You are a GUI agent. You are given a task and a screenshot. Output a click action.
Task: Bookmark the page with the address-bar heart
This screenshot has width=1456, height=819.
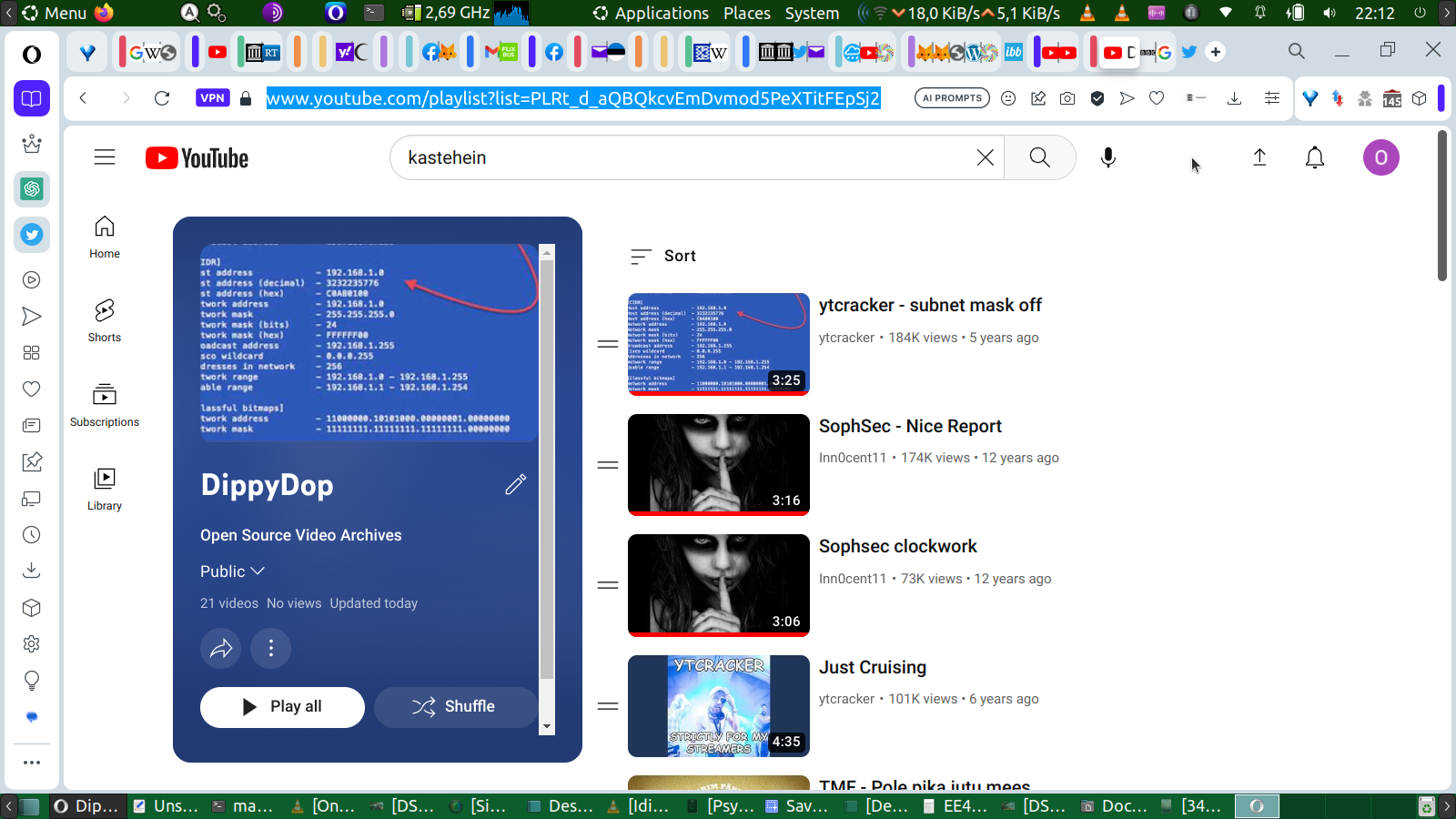coord(1157,98)
